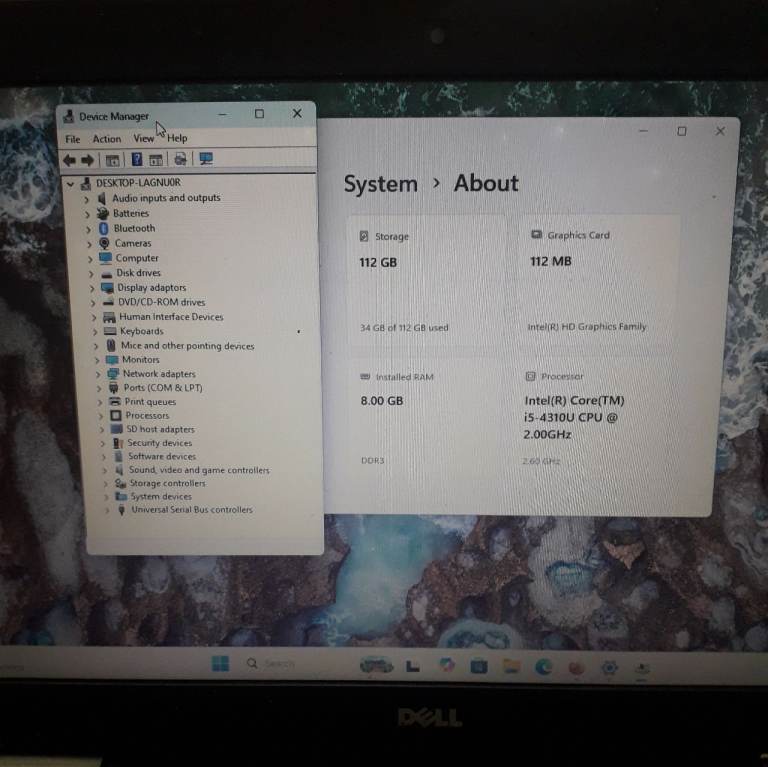Open the View menu
The width and height of the screenshot is (768, 767).
pyautogui.click(x=144, y=139)
